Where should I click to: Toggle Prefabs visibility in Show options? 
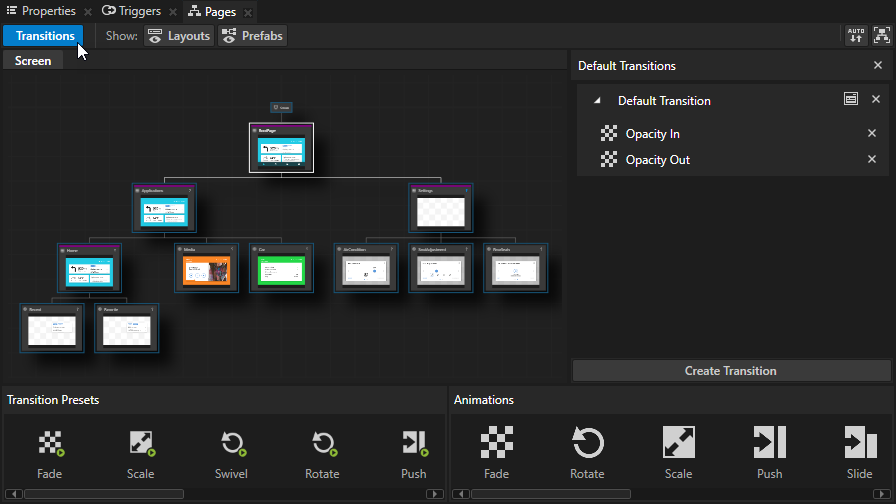tap(252, 36)
